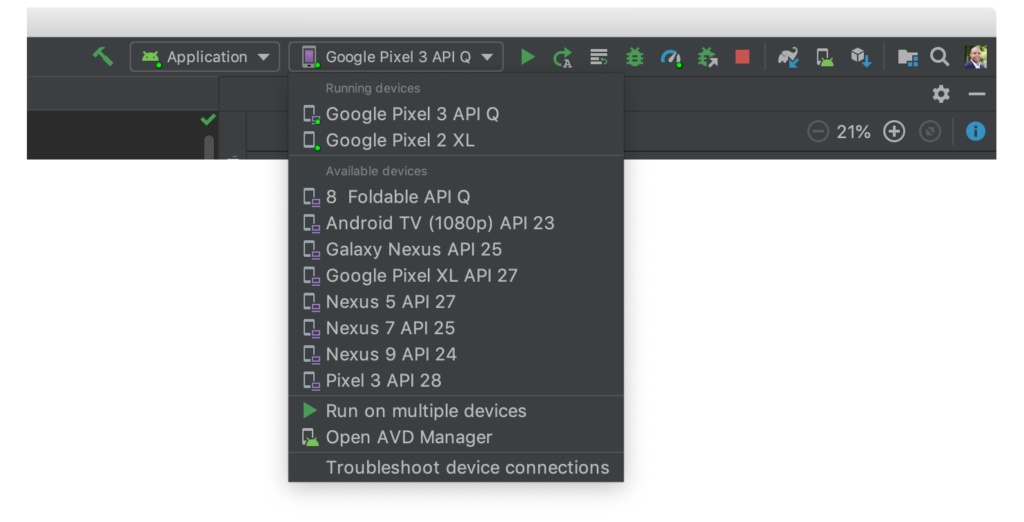Zoom out with the minus button
Viewport: 1024px width, 522px height.
click(x=818, y=132)
